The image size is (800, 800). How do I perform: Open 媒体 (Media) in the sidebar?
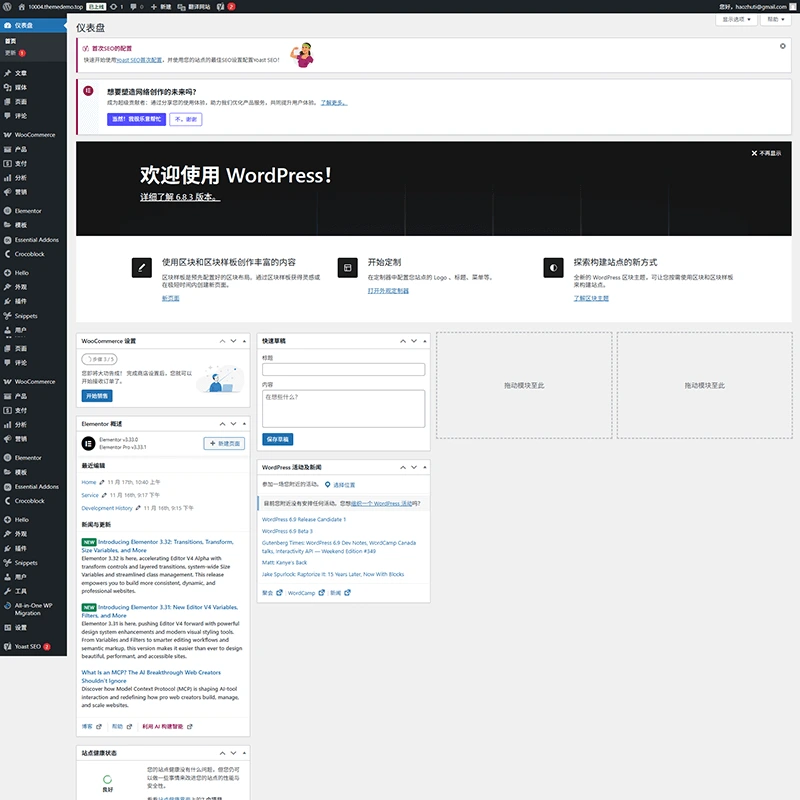click(20, 87)
